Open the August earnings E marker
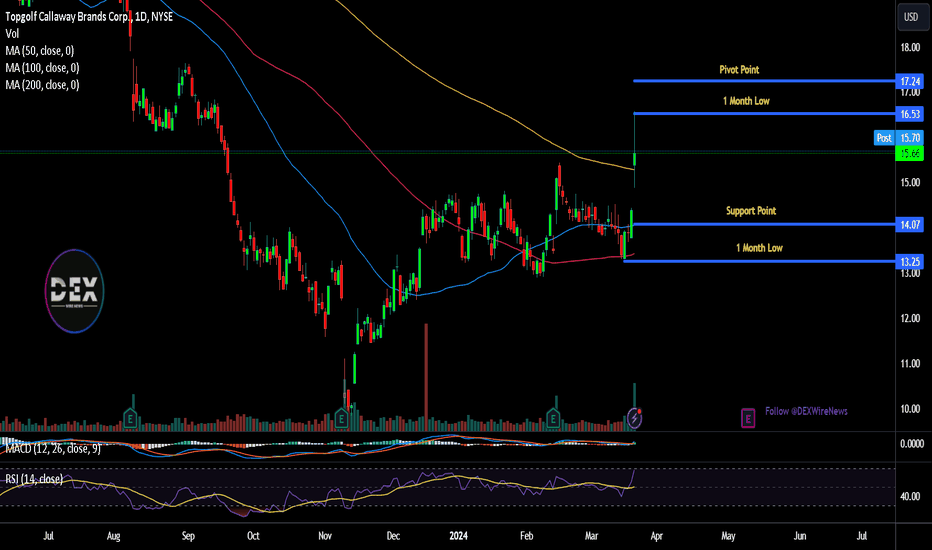 (x=130, y=419)
